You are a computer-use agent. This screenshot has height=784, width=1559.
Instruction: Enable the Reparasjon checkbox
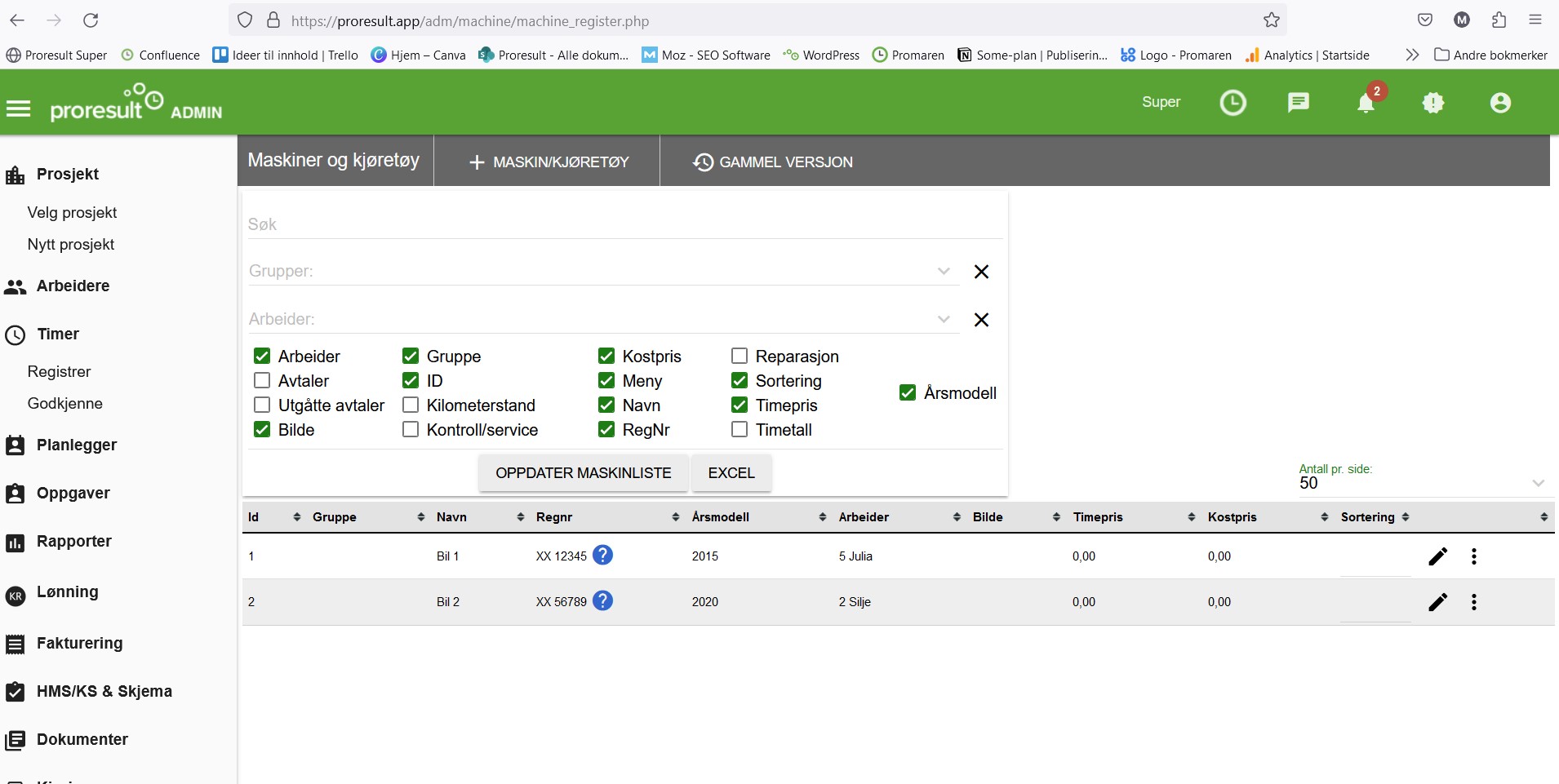[x=740, y=356]
